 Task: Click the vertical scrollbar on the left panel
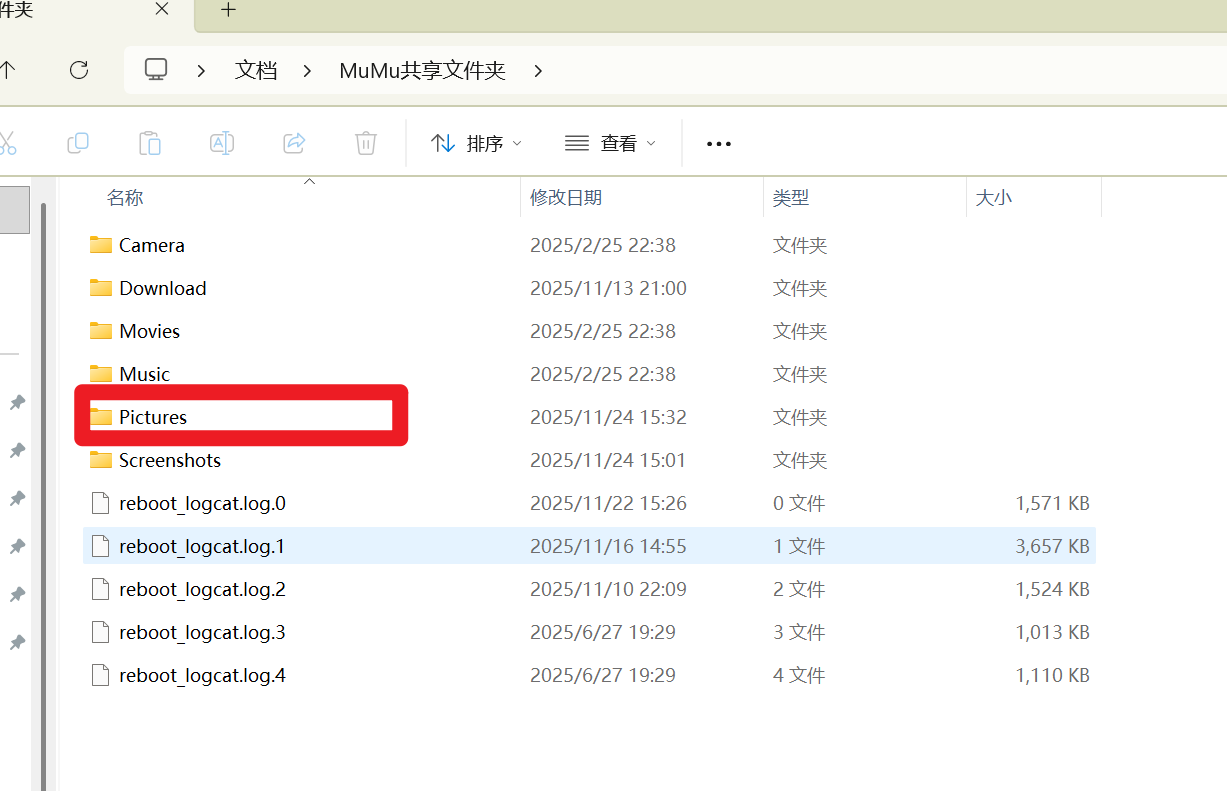point(41,400)
